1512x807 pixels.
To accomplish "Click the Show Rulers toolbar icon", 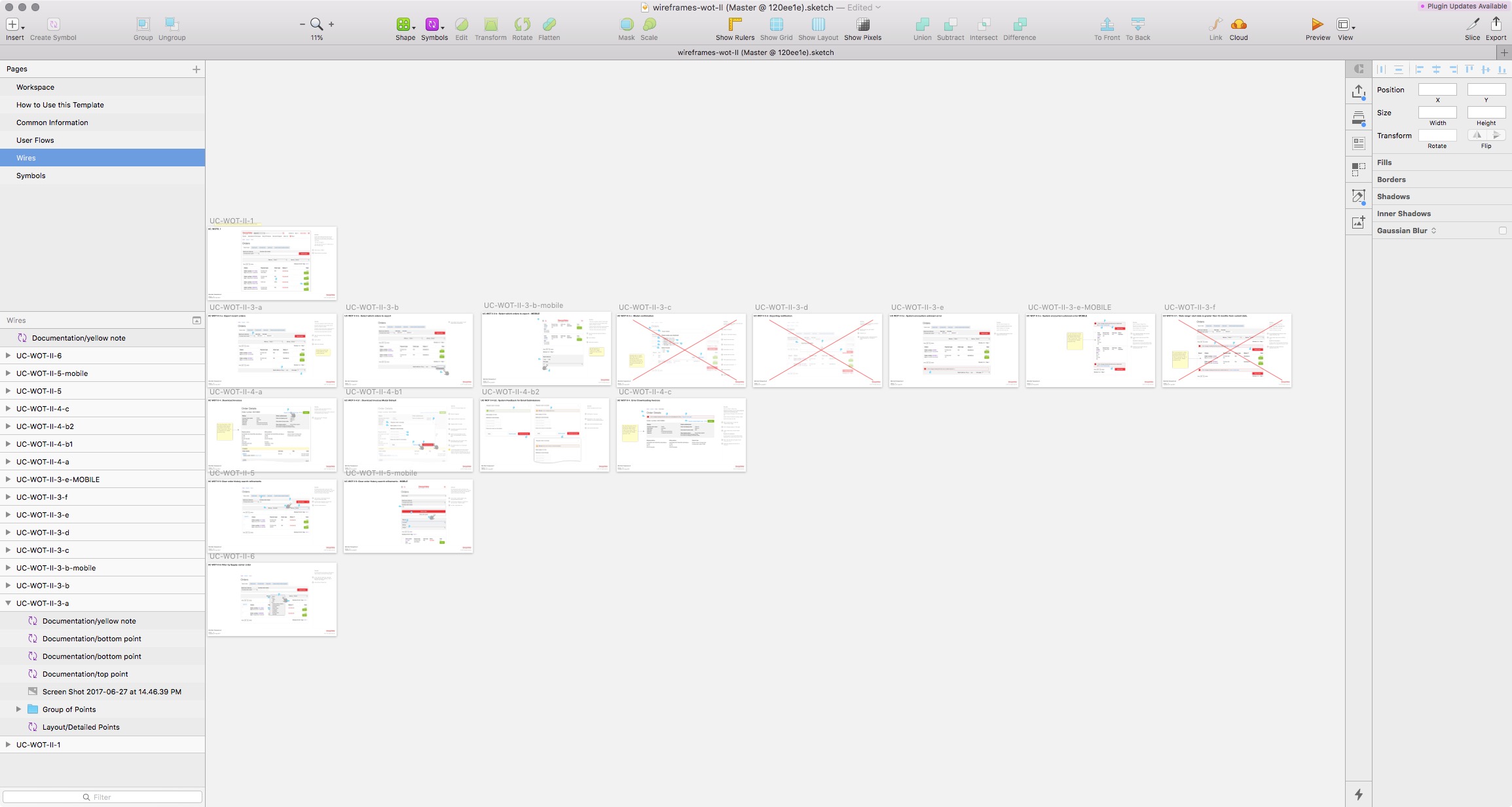I will (x=735, y=25).
